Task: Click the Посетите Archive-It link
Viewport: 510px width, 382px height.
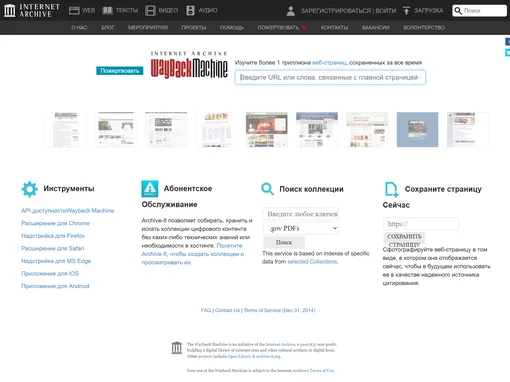Action: pyautogui.click(x=193, y=254)
